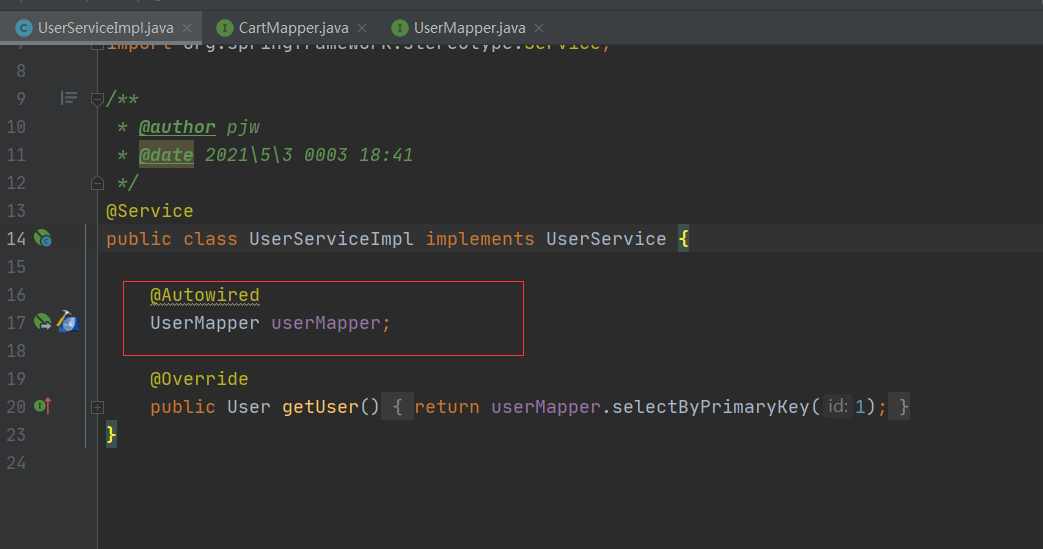The image size is (1043, 549).
Task: Click the @author Javadoc tag
Action: click(177, 127)
